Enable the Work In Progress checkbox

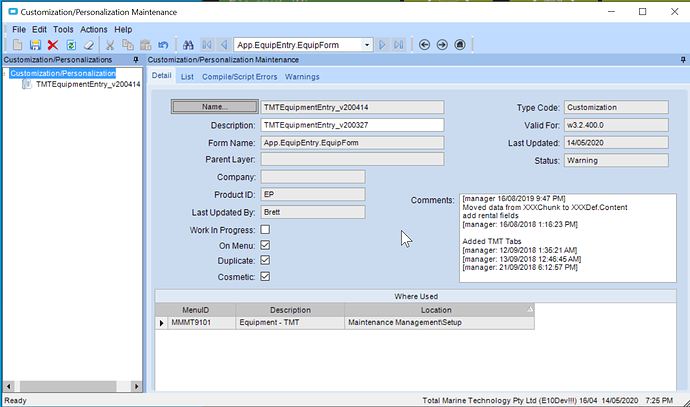[x=265, y=230]
